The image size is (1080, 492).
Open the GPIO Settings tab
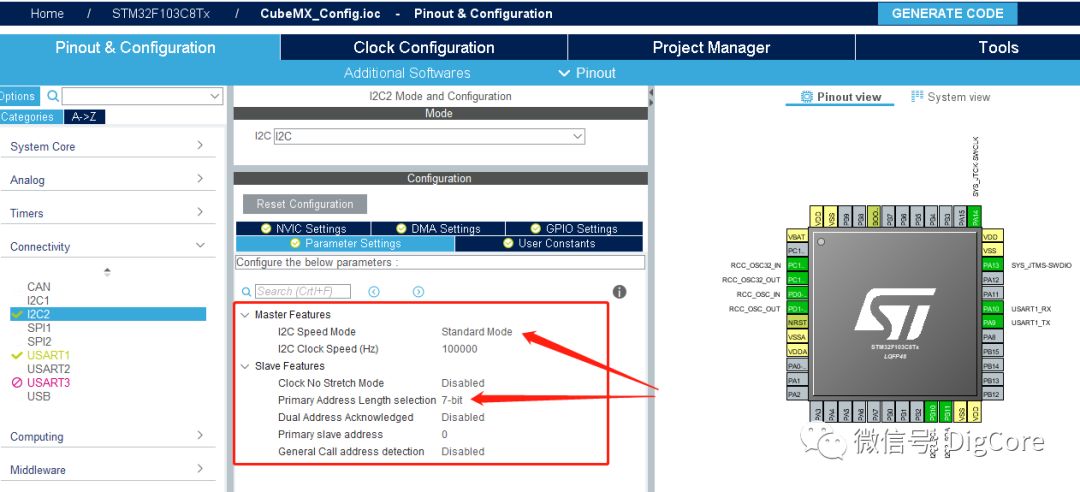point(574,229)
